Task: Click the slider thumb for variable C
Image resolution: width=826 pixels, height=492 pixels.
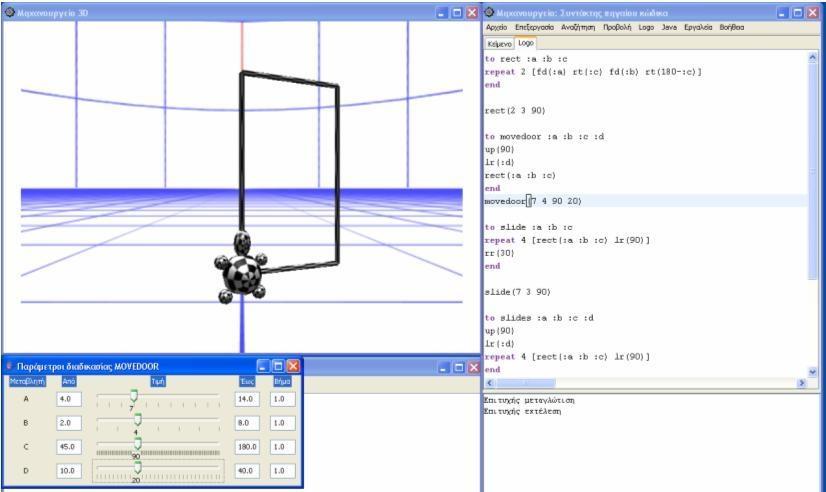Action: [x=137, y=444]
